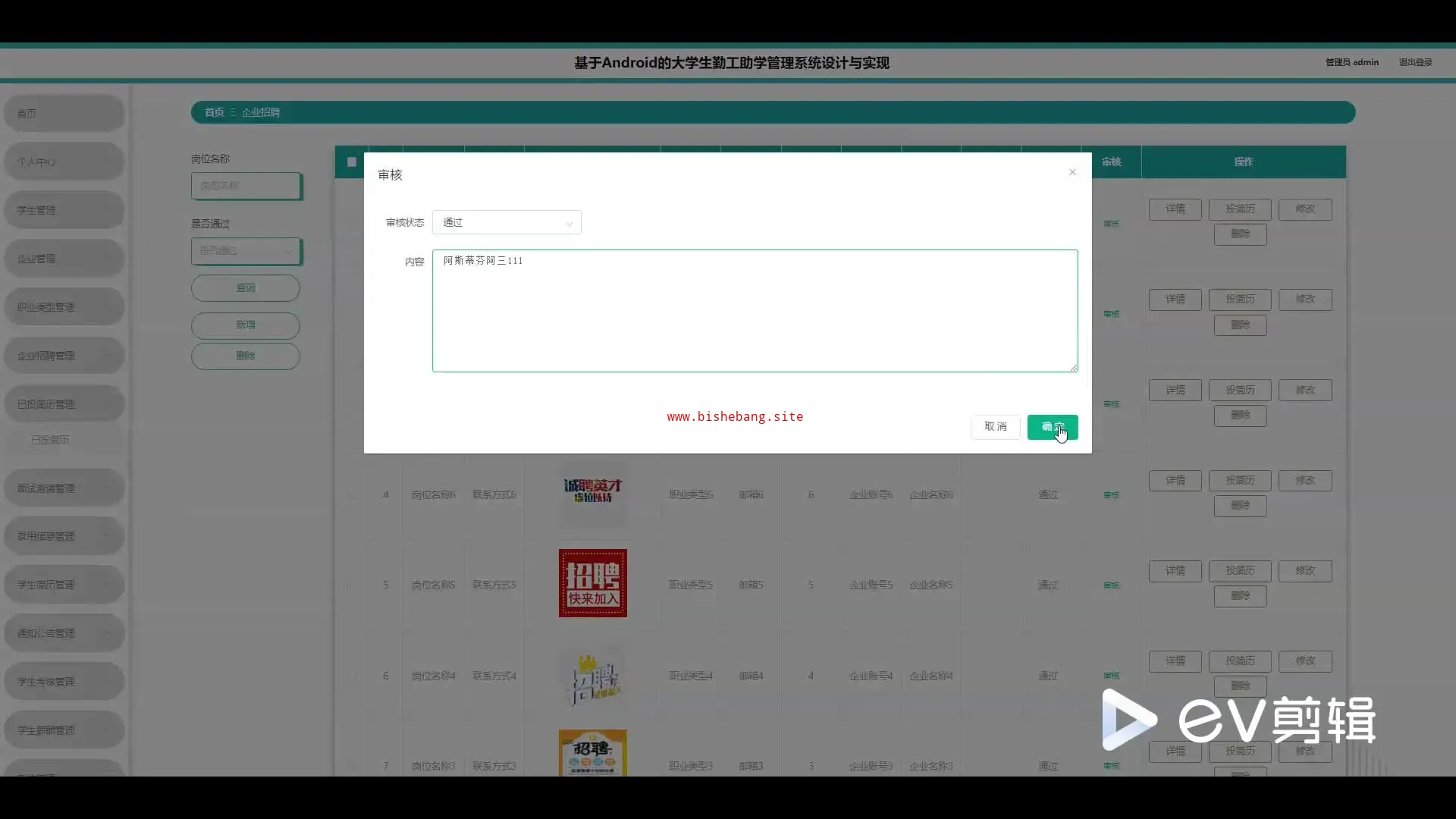Click the 审核 link in row 4
This screenshot has height=819, width=1456.
[x=1111, y=495]
